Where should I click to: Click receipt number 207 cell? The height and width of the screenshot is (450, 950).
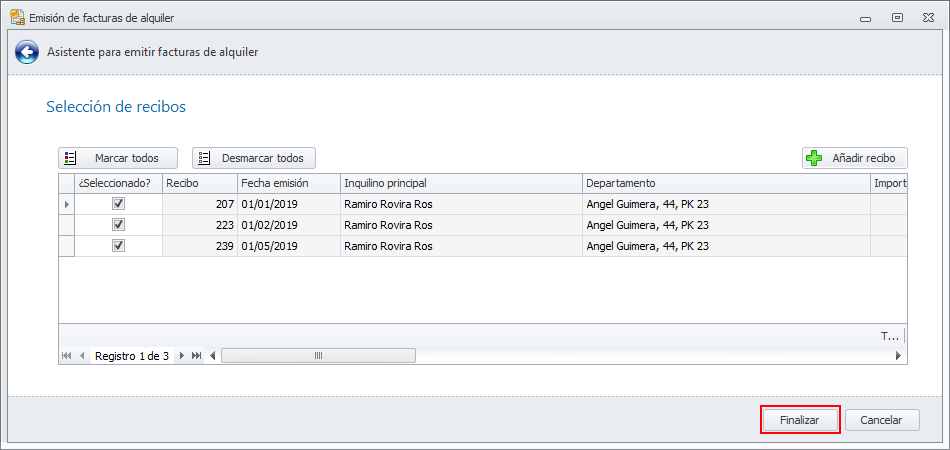200,204
